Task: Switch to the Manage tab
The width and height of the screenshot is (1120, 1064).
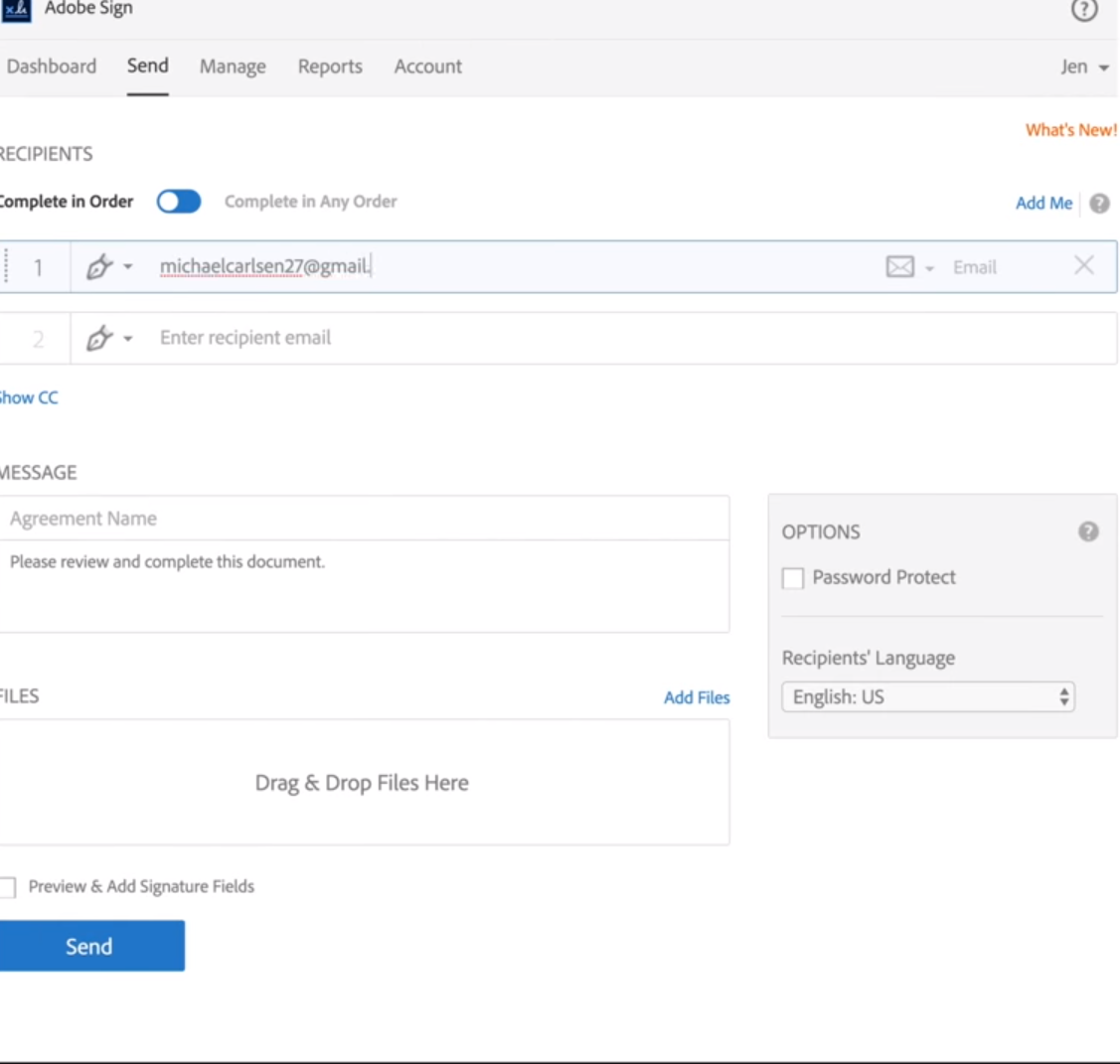Action: click(233, 67)
